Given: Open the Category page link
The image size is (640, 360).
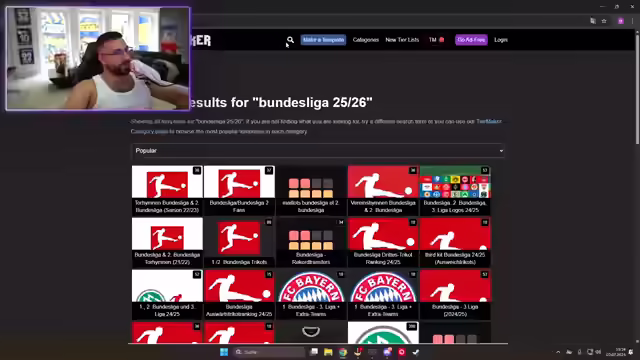Looking at the screenshot, I should 149,131.
